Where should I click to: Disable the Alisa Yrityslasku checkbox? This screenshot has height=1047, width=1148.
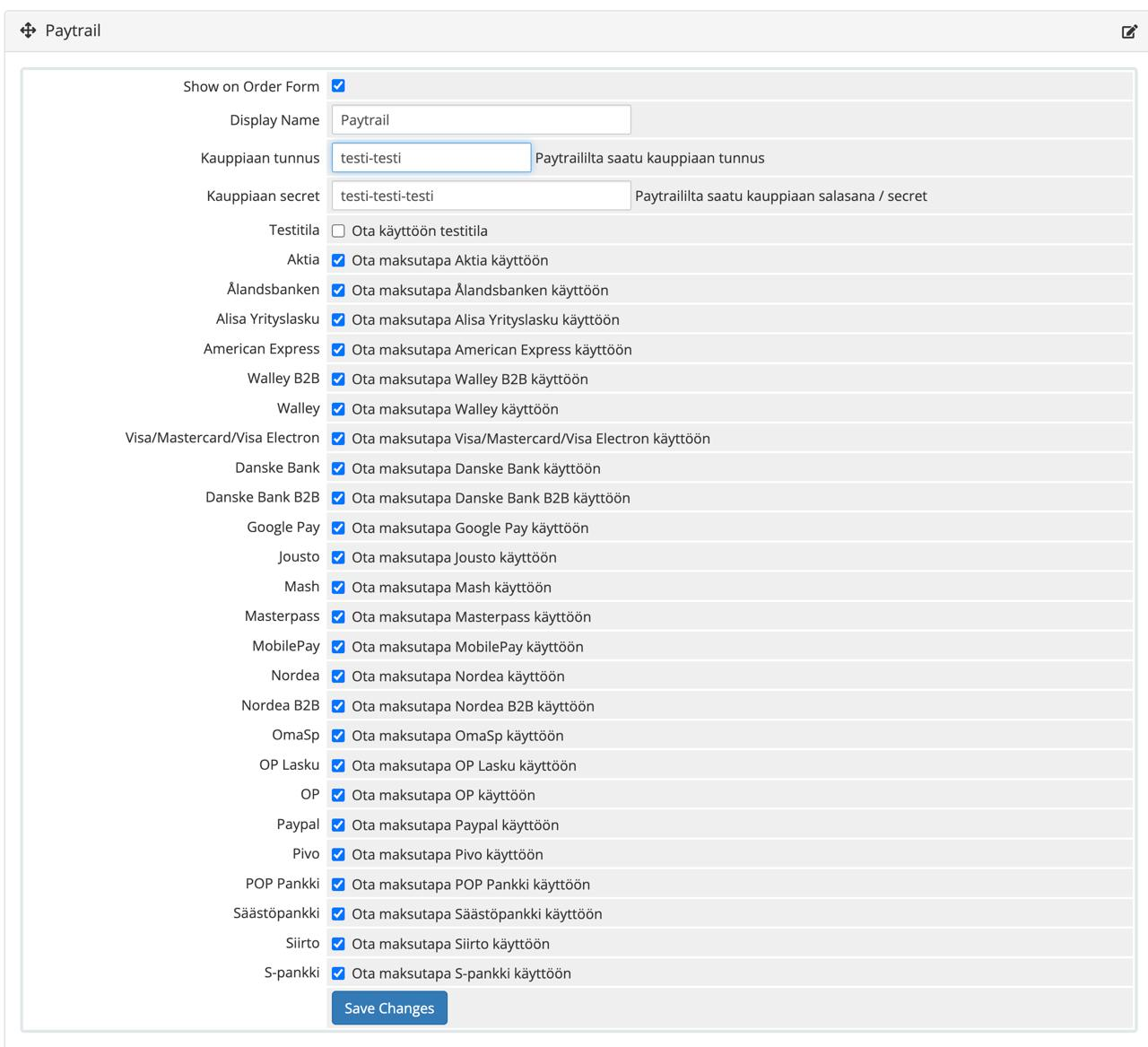point(338,319)
